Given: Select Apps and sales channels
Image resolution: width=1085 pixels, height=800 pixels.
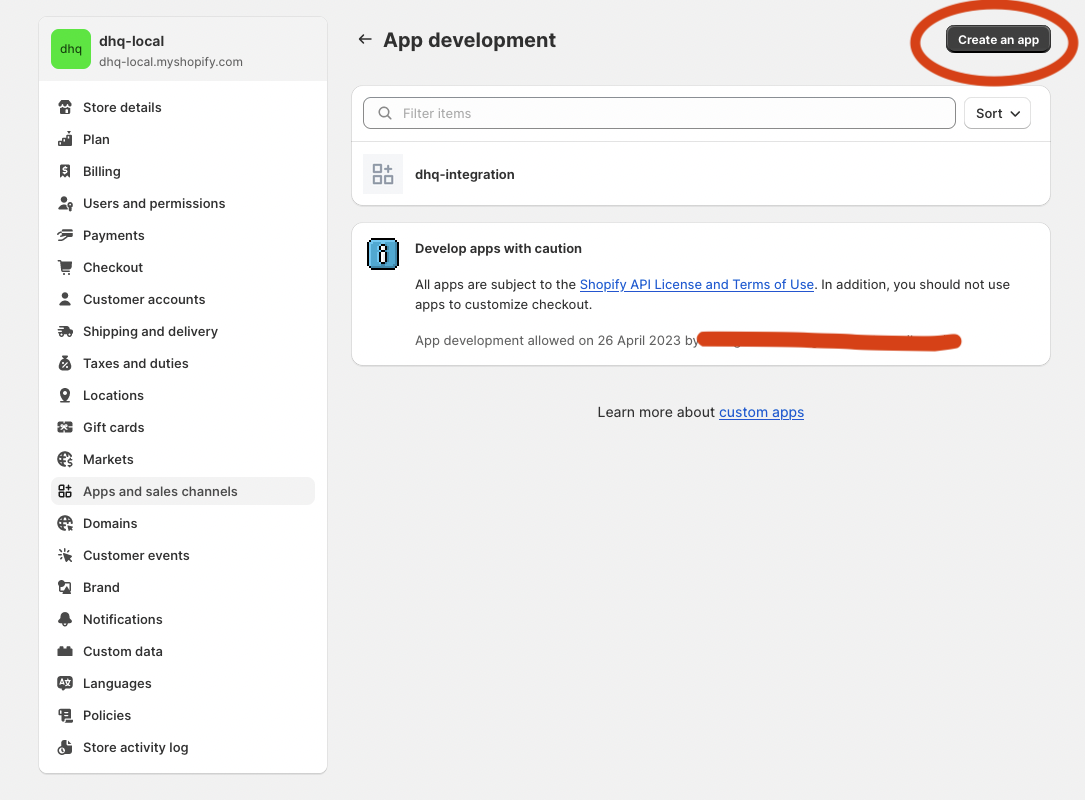Looking at the screenshot, I should pyautogui.click(x=183, y=491).
